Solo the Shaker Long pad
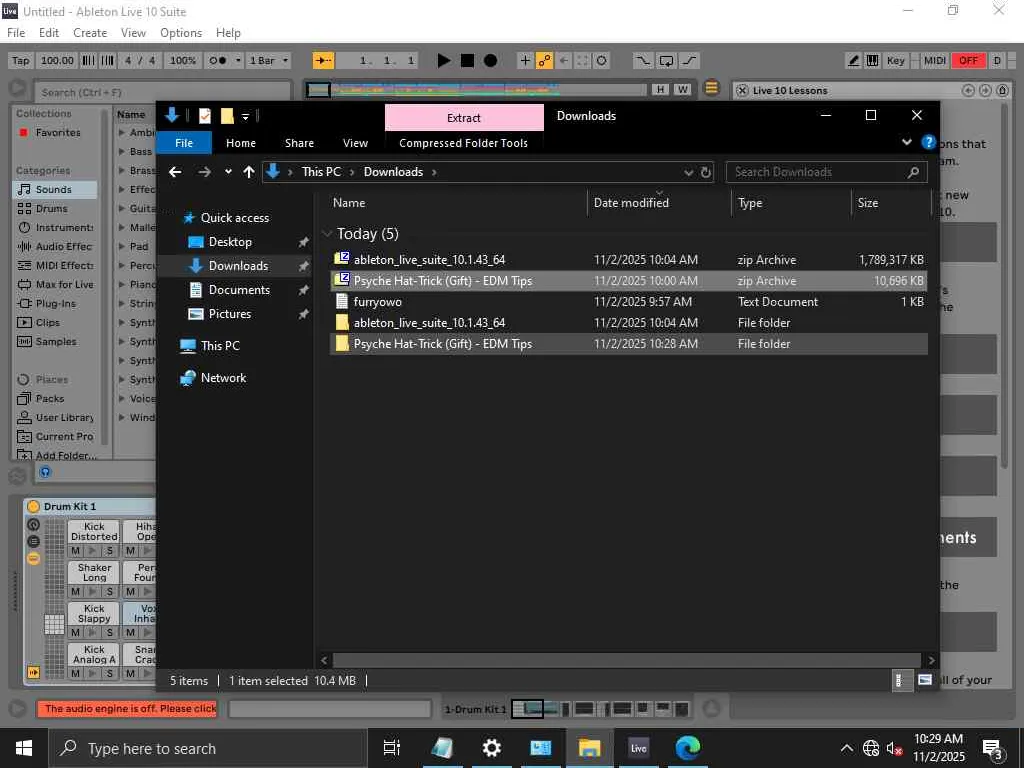 pos(110,592)
